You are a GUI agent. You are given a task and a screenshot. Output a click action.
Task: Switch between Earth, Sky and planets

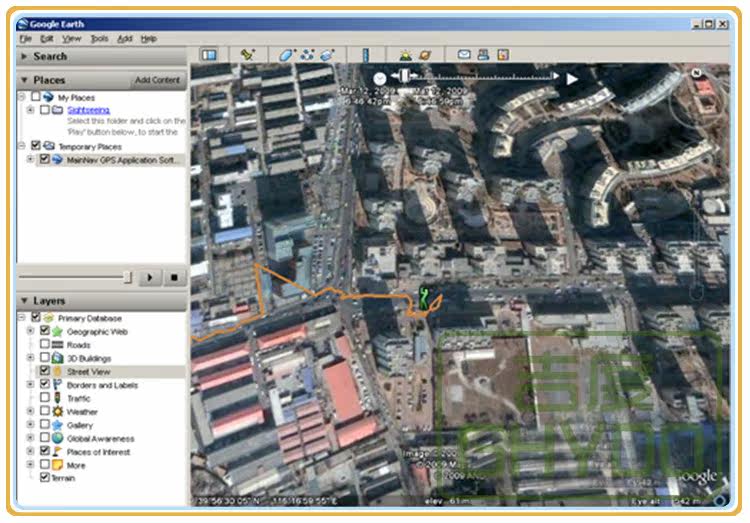click(x=425, y=55)
